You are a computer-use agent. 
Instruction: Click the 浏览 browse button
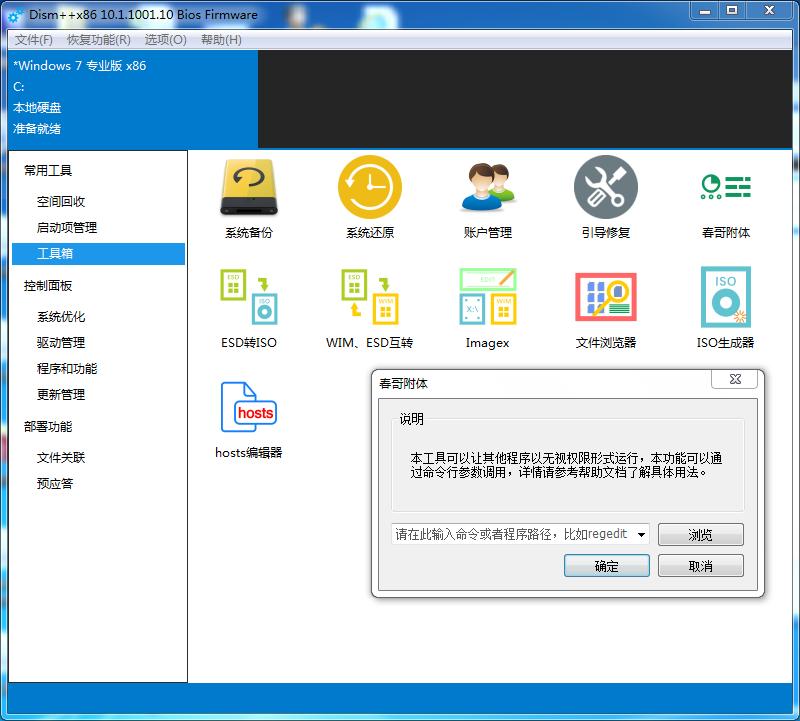pos(700,534)
